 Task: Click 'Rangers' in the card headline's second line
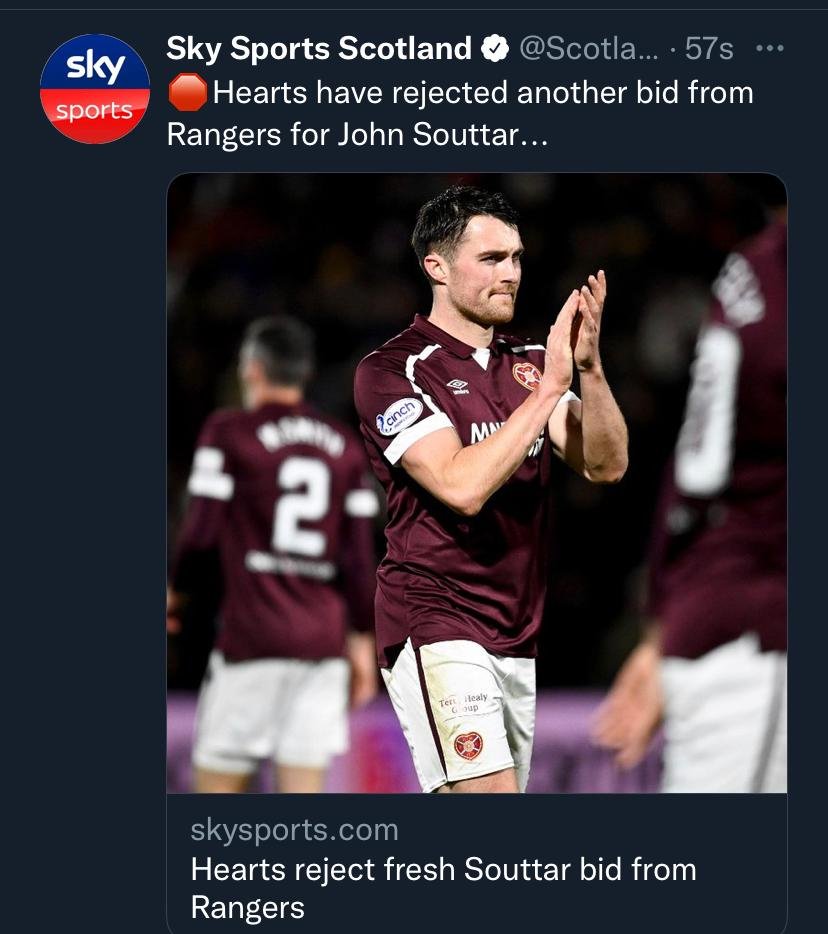(247, 908)
